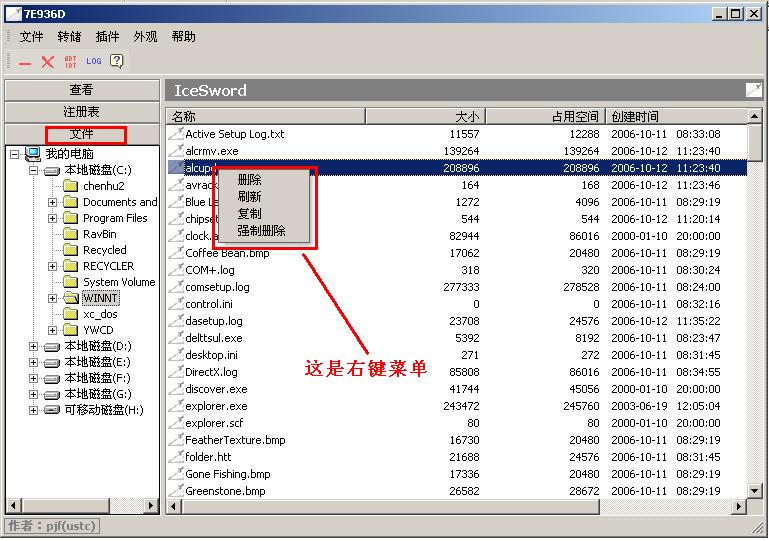Expand the Program Files folder
This screenshot has width=769, height=541.
tap(52, 218)
